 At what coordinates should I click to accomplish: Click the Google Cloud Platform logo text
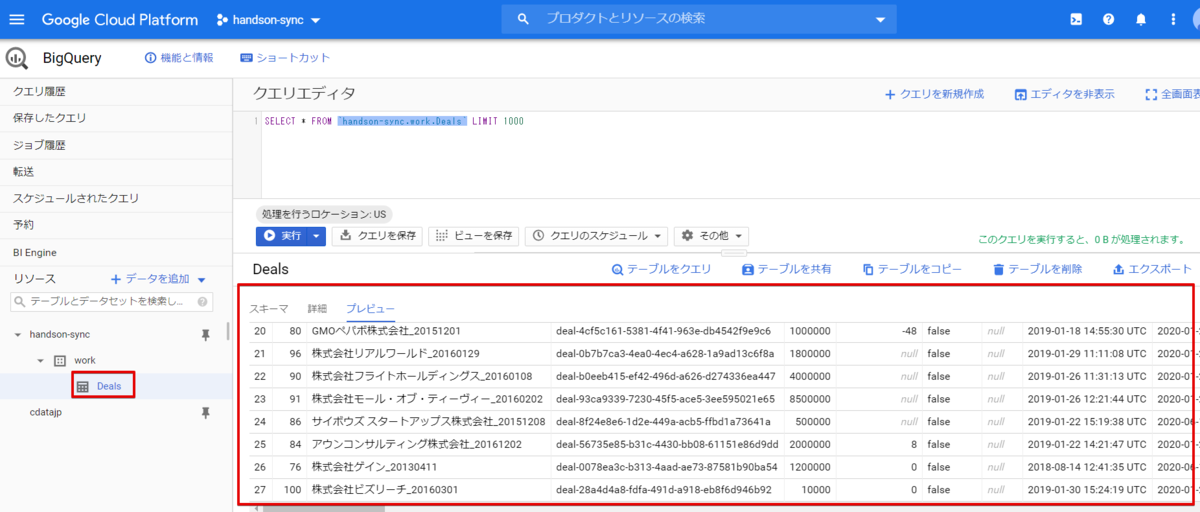[120, 19]
